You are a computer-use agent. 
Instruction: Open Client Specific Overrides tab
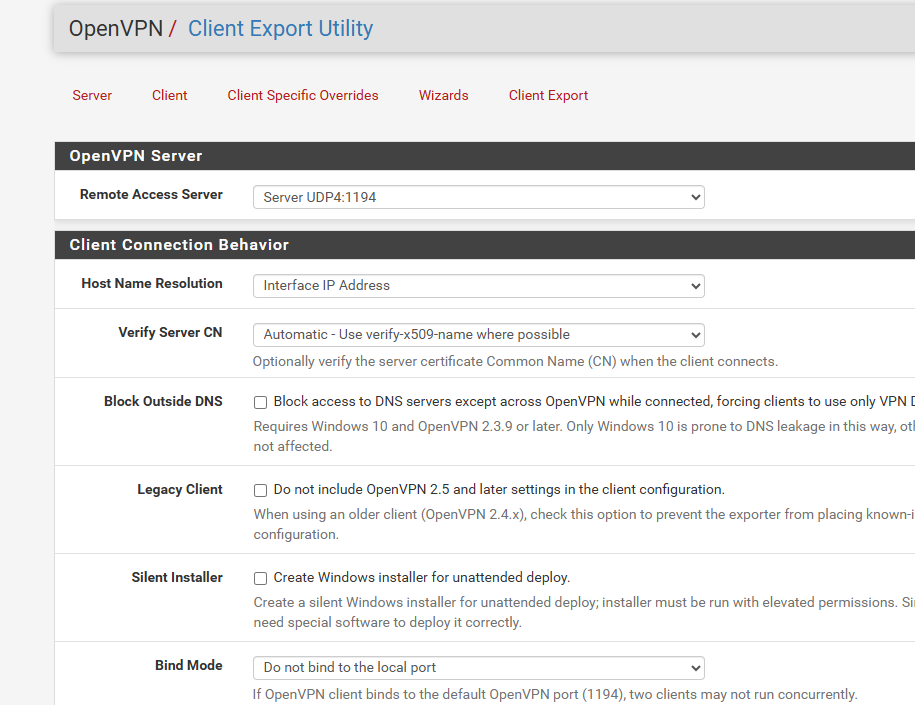(x=303, y=95)
